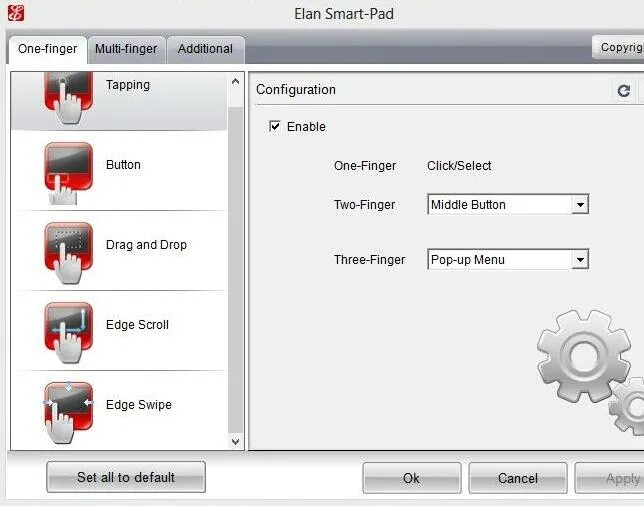644x506 pixels.
Task: Open the Two-Finger Middle Button dropdown
Action: [x=508, y=204]
